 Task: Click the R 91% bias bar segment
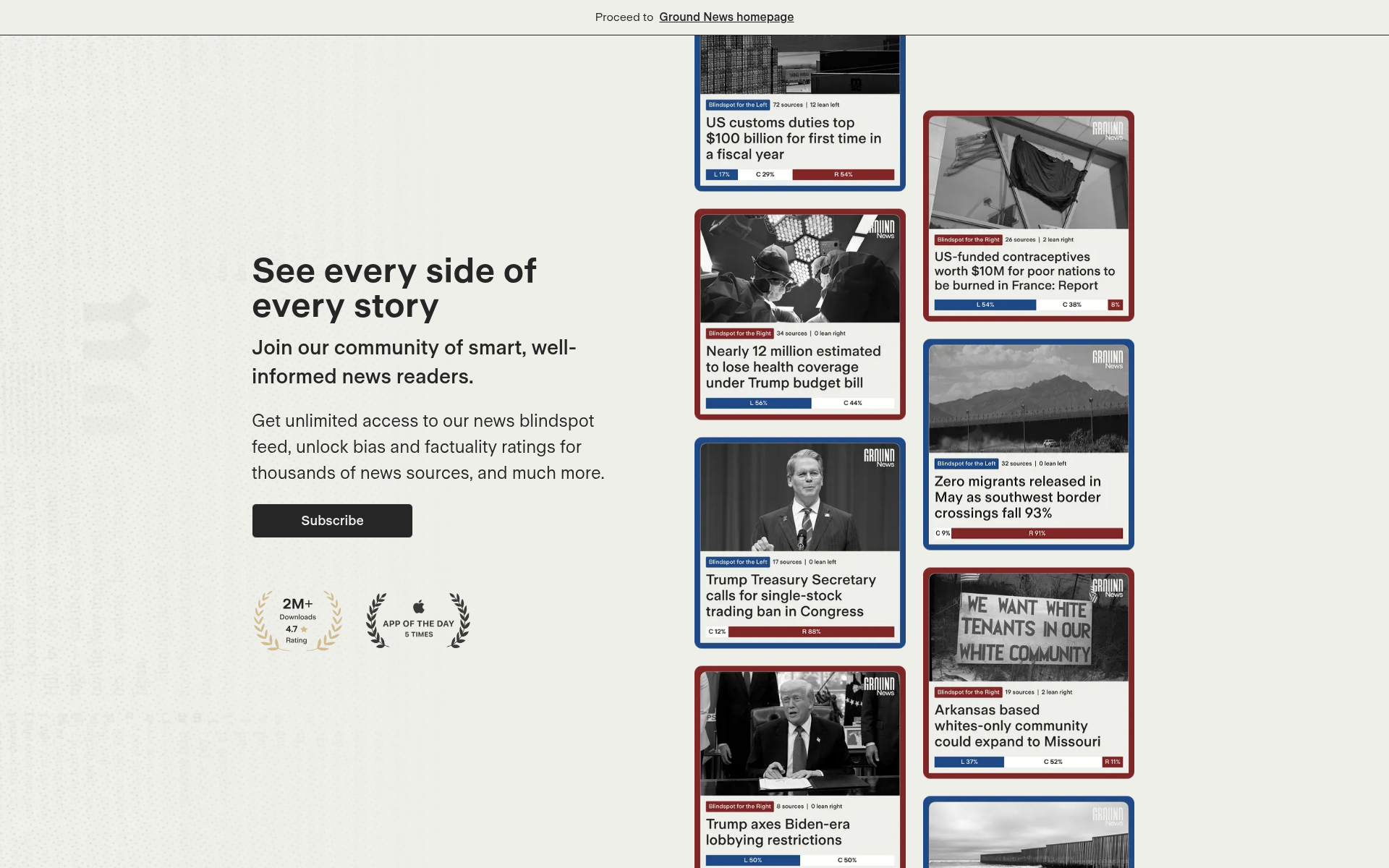point(1037,533)
